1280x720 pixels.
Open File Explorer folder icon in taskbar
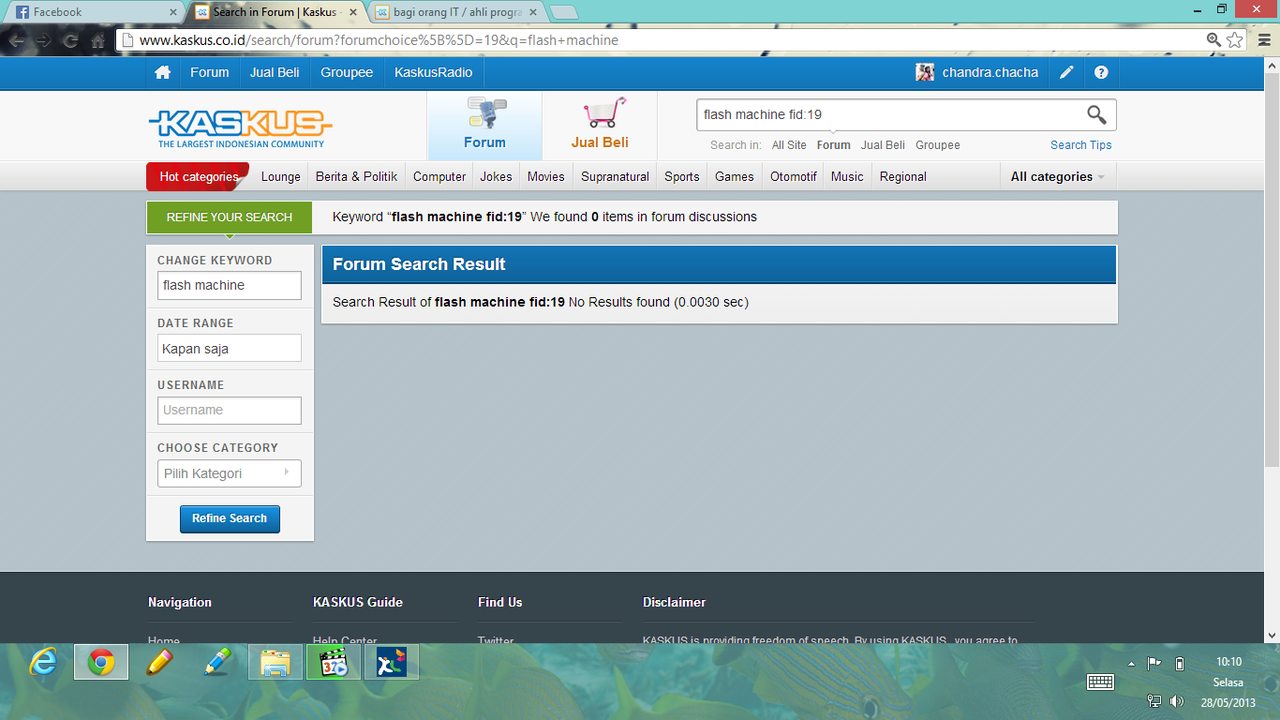[275, 662]
